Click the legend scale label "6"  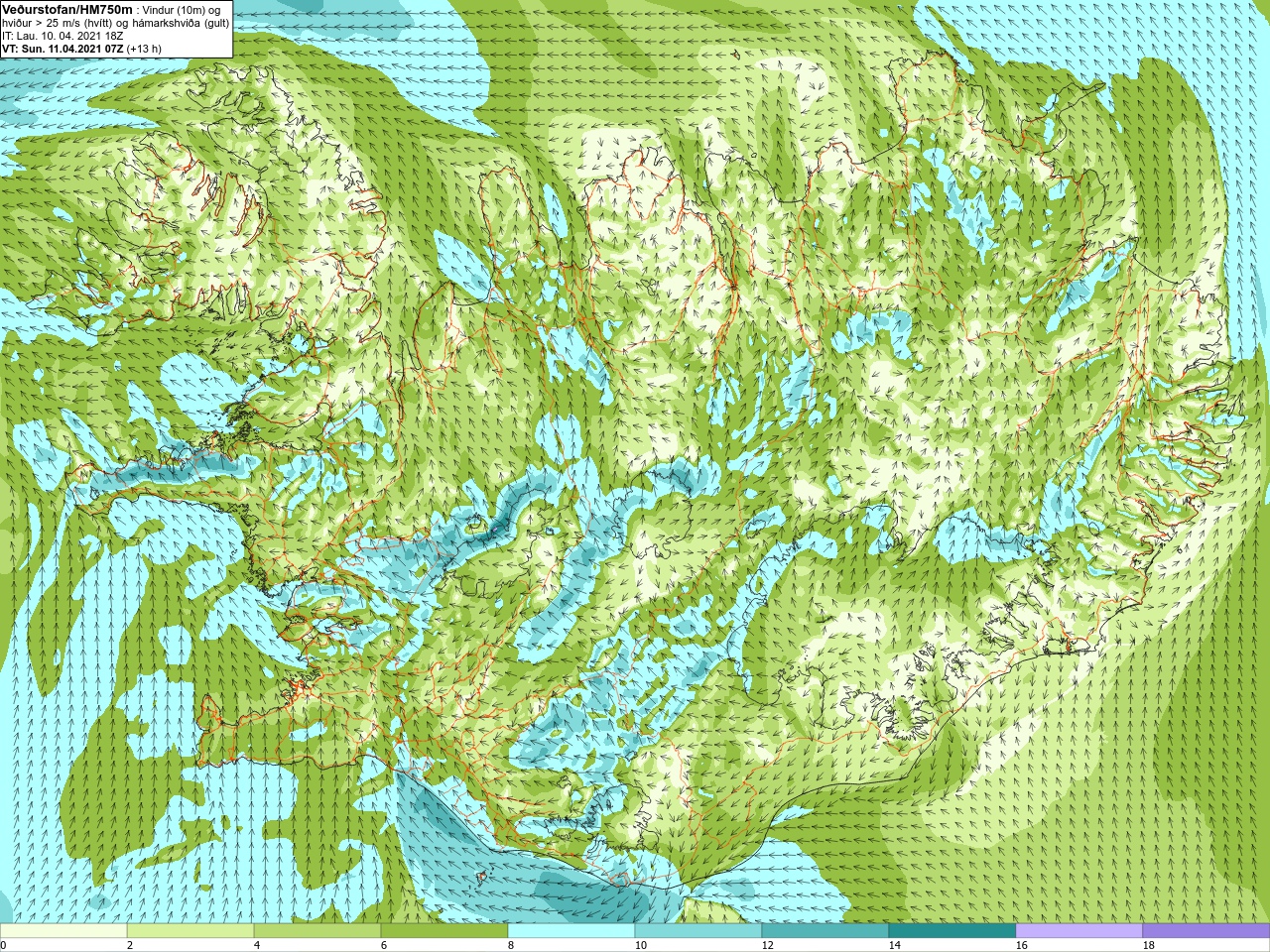384,945
